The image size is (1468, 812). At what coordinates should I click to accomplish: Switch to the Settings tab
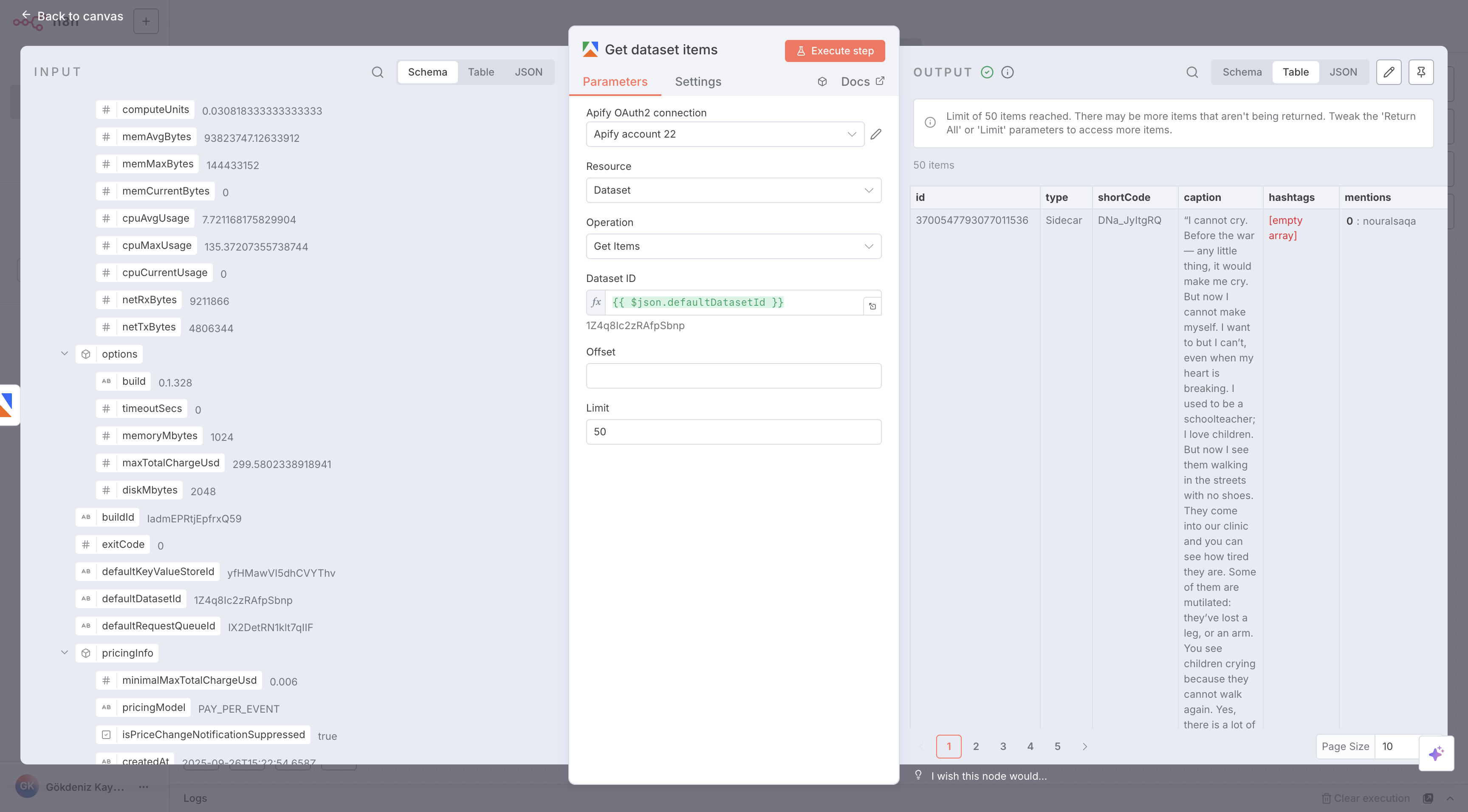tap(697, 82)
